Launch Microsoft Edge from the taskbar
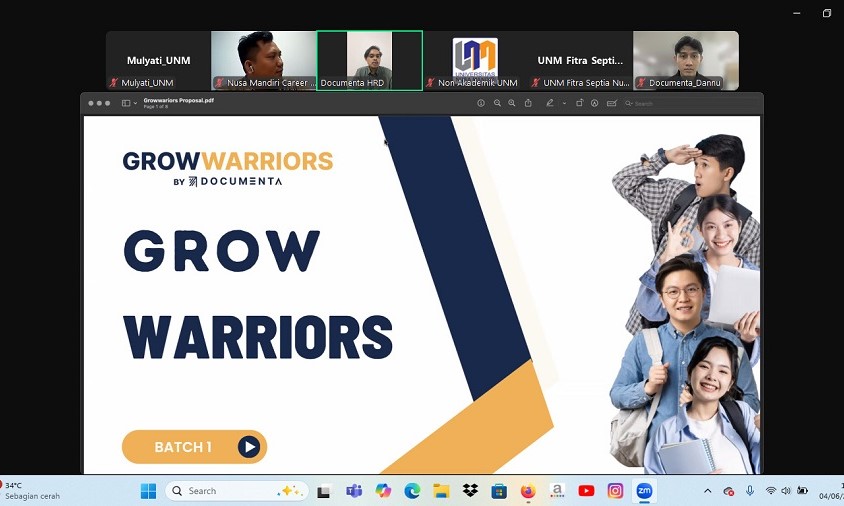 [412, 491]
